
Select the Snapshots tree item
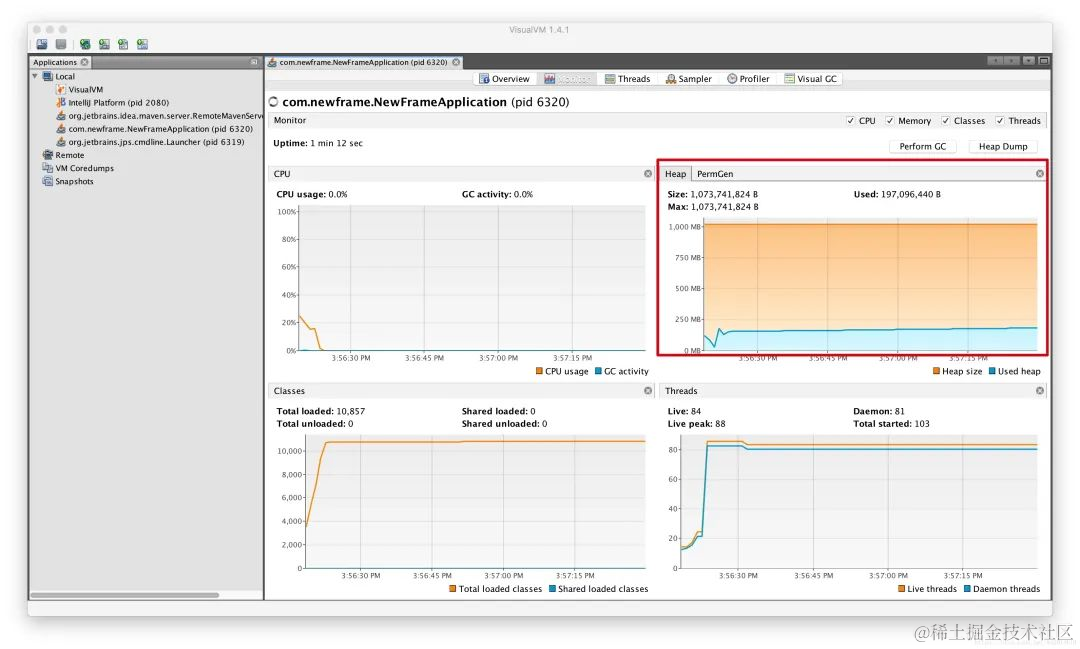(x=74, y=181)
